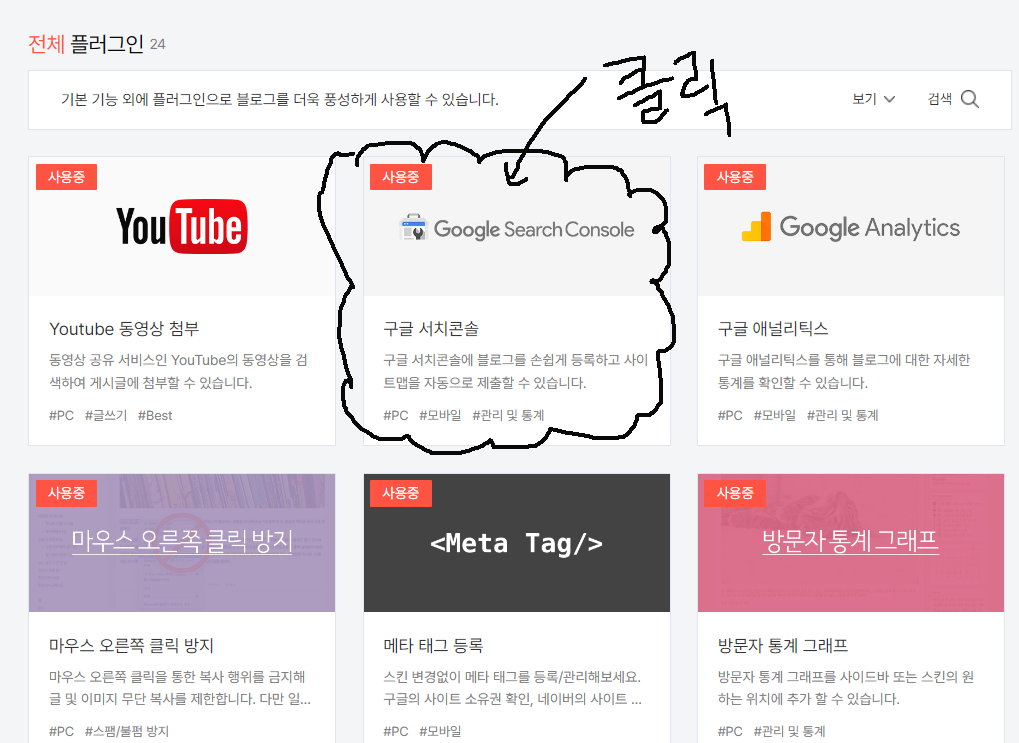Click the 방문자 통계 그래프 banner
The image size is (1019, 743).
tap(851, 543)
